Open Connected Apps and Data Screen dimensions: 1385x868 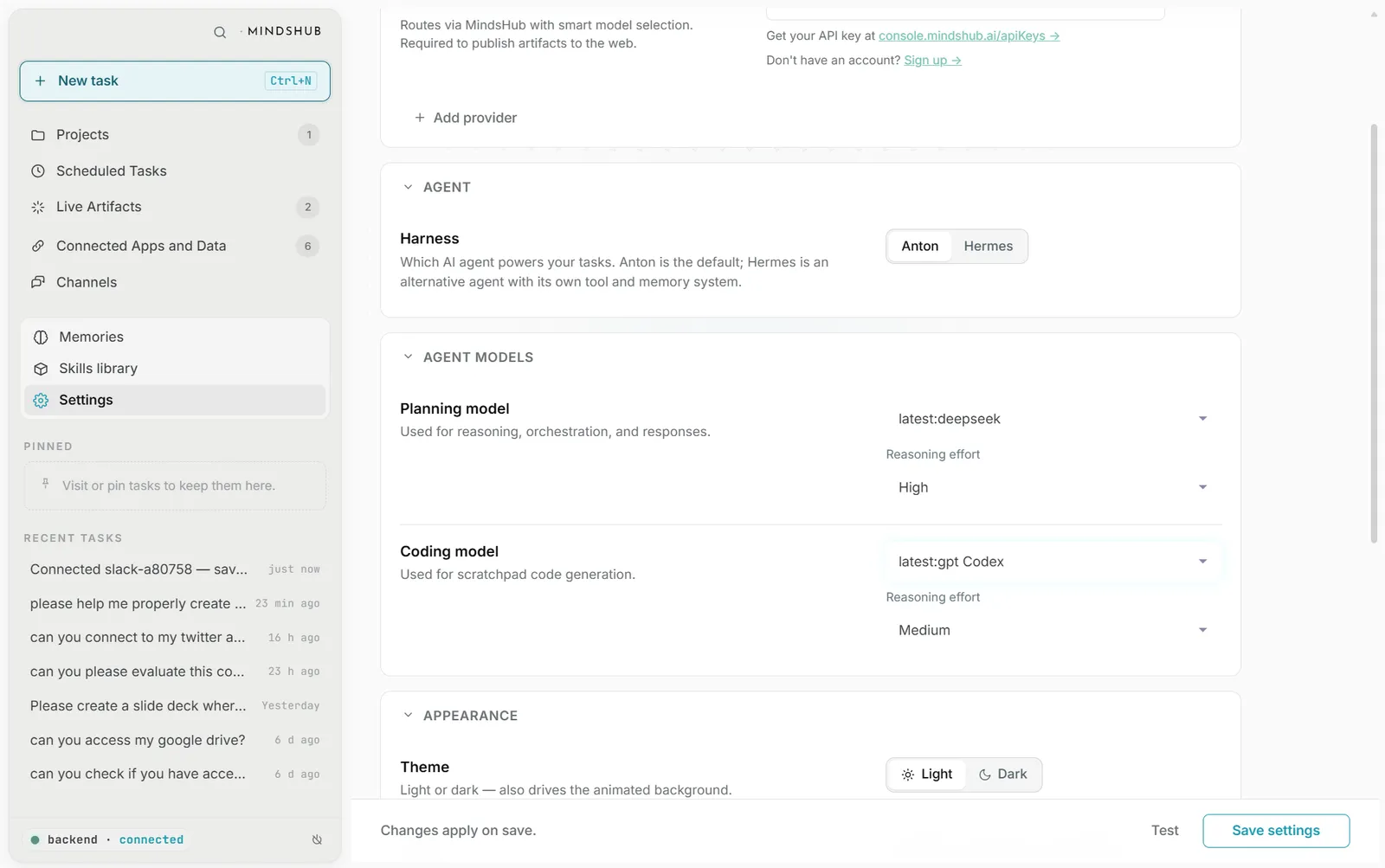click(175, 246)
